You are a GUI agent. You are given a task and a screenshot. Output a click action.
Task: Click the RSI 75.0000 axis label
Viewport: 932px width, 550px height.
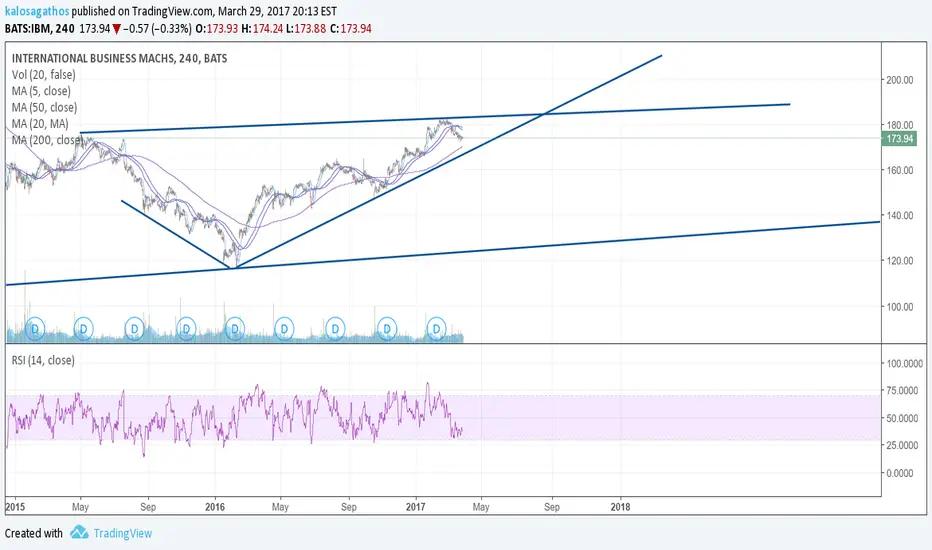click(x=902, y=391)
